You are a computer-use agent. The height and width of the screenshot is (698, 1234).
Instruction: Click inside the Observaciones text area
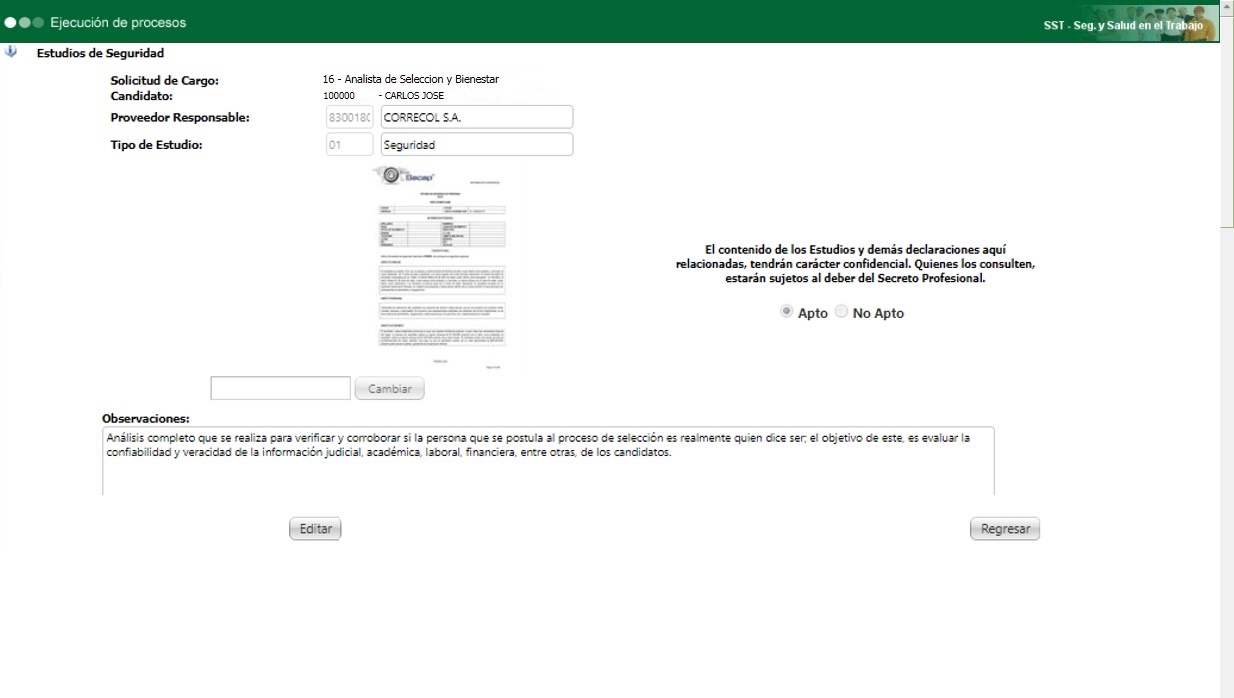click(548, 461)
